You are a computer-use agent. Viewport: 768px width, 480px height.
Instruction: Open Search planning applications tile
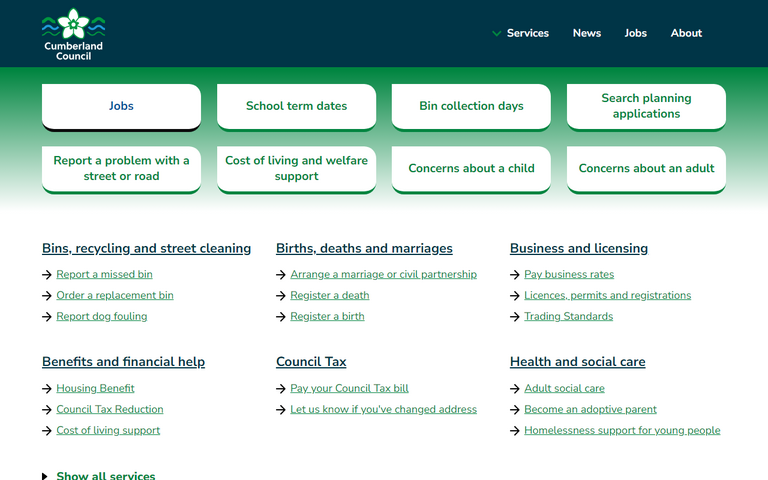[x=646, y=106]
